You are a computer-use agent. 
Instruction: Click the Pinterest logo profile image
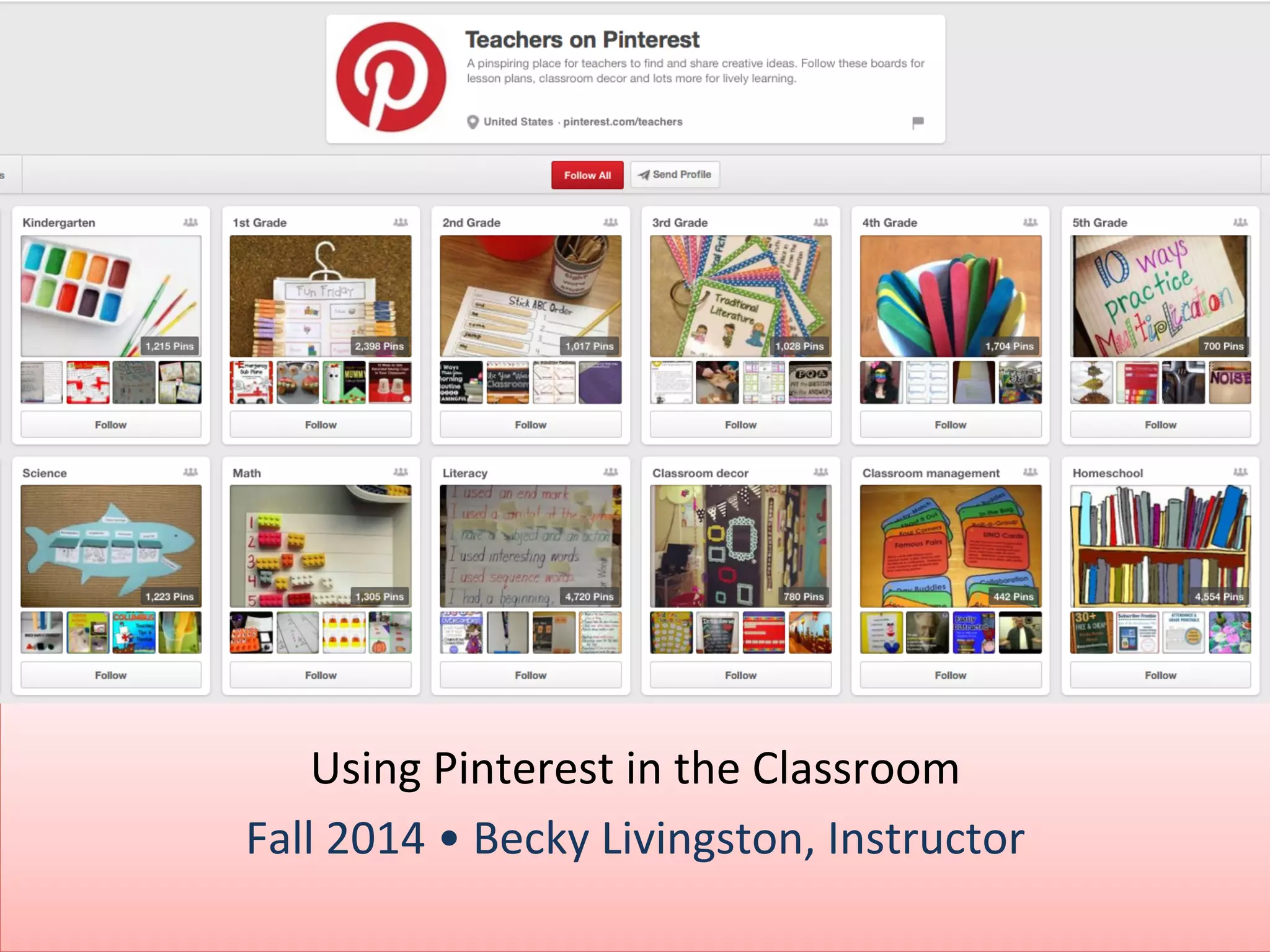tap(391, 77)
